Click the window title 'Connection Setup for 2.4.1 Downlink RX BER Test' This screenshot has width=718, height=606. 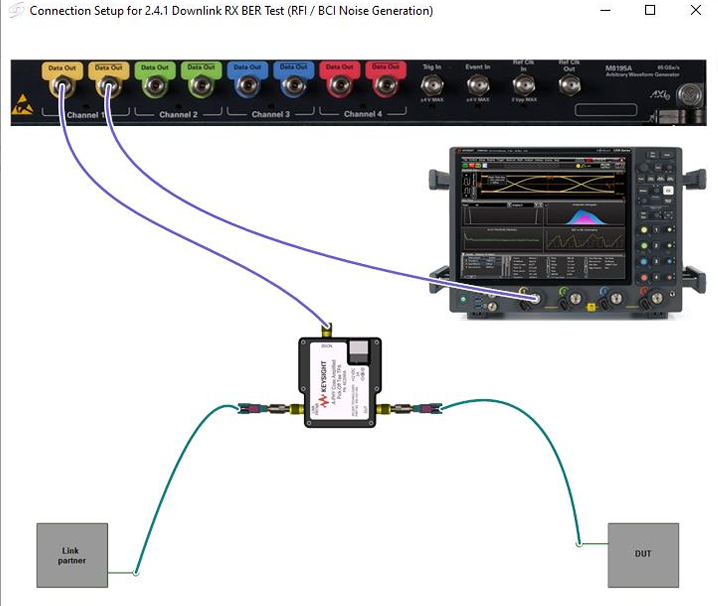point(157,11)
